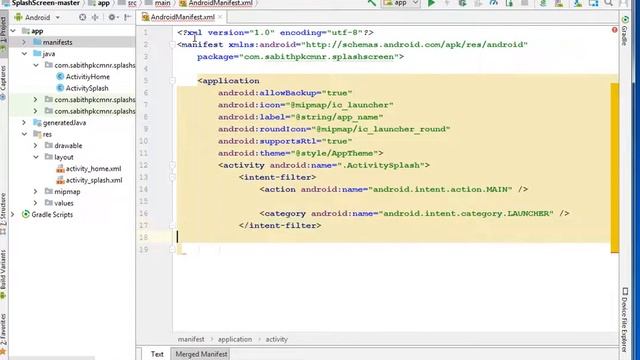Expand the values folder
The width and height of the screenshot is (640, 360).
click(x=36, y=203)
